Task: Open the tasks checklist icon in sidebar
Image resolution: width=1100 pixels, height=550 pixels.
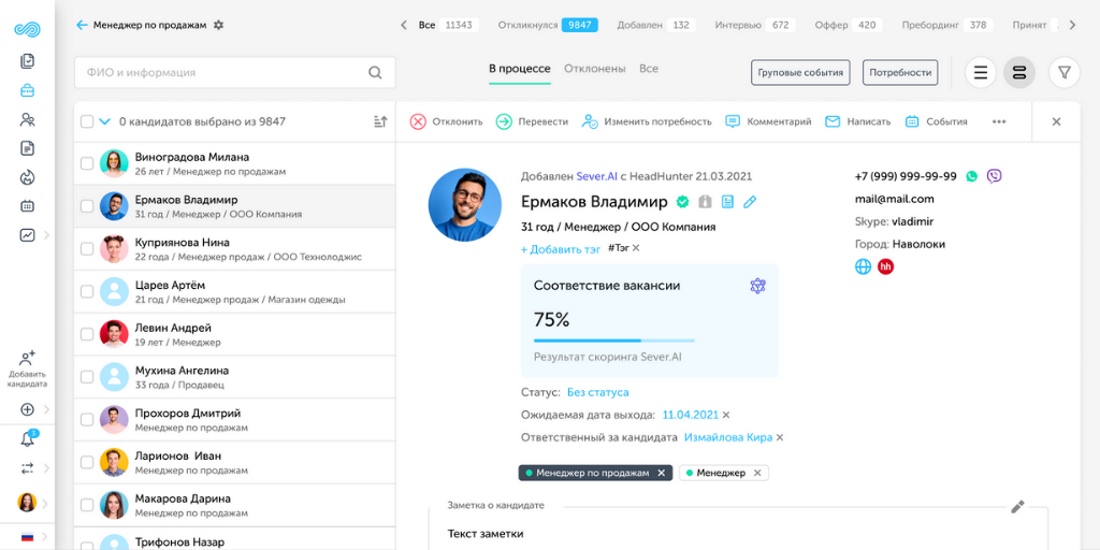Action: coord(27,61)
